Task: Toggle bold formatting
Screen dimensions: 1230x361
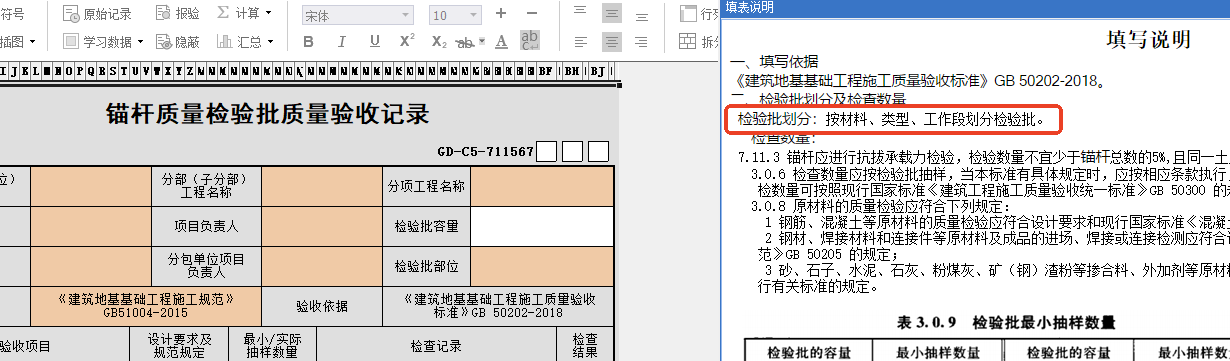Action: [x=308, y=42]
